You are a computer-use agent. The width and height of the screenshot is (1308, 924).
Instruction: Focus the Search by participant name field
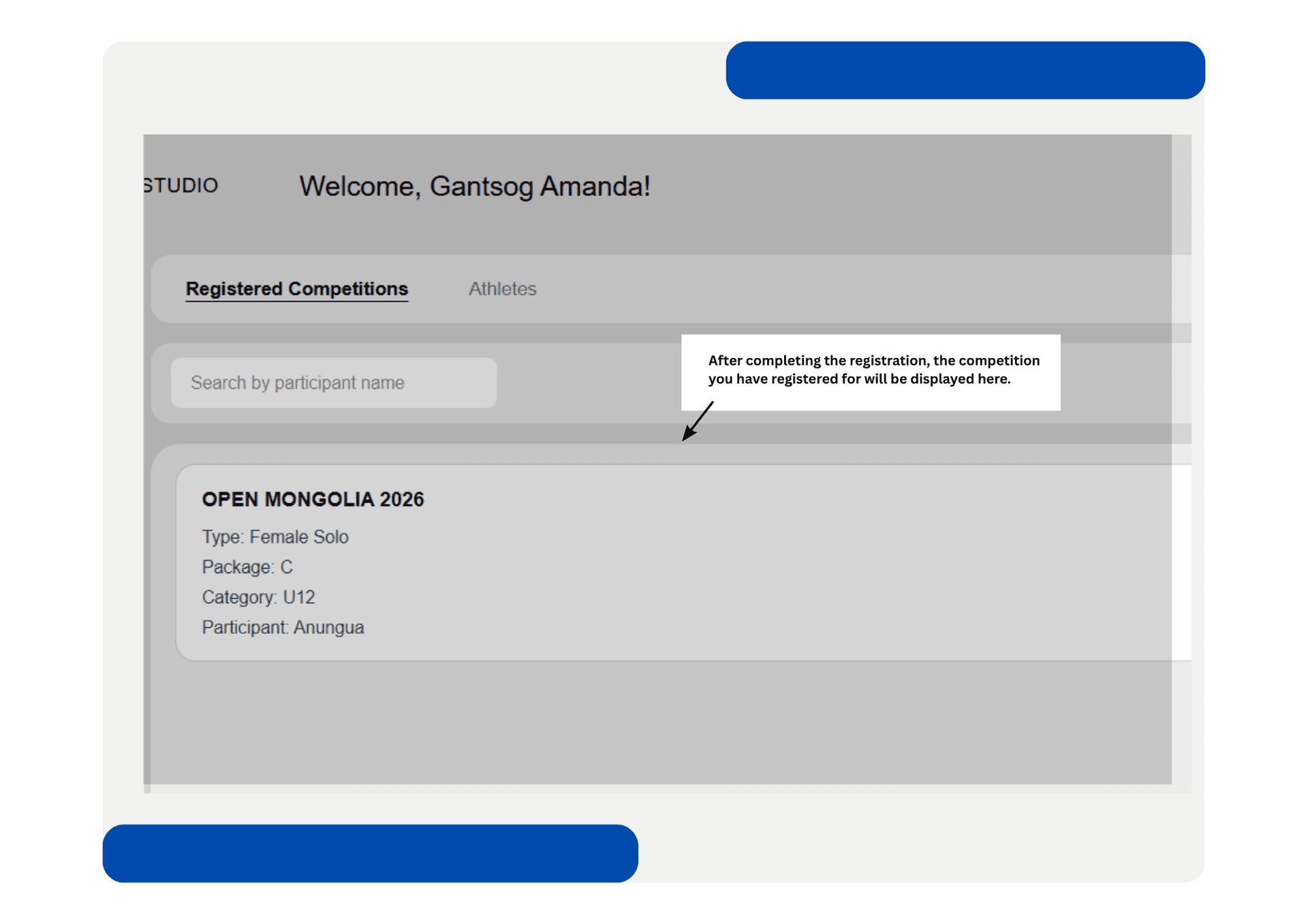point(334,383)
